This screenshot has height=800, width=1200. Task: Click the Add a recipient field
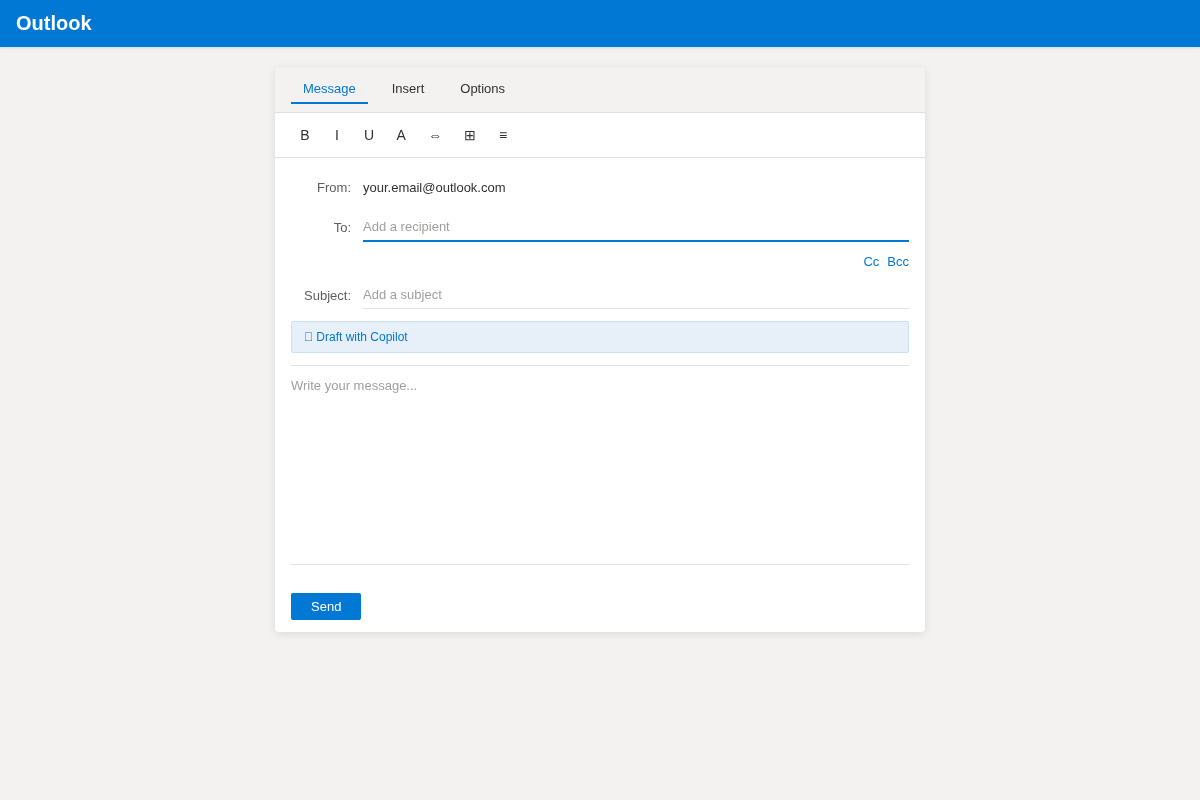635,227
